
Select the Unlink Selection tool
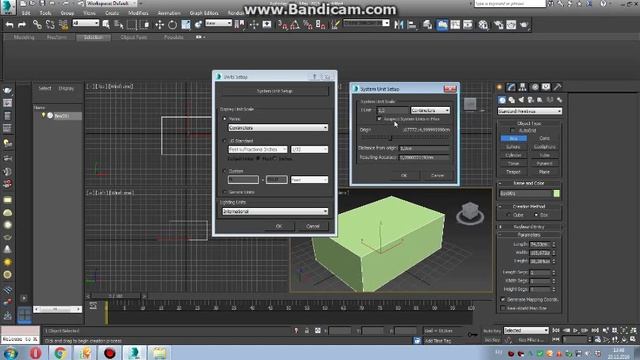[x=50, y=25]
